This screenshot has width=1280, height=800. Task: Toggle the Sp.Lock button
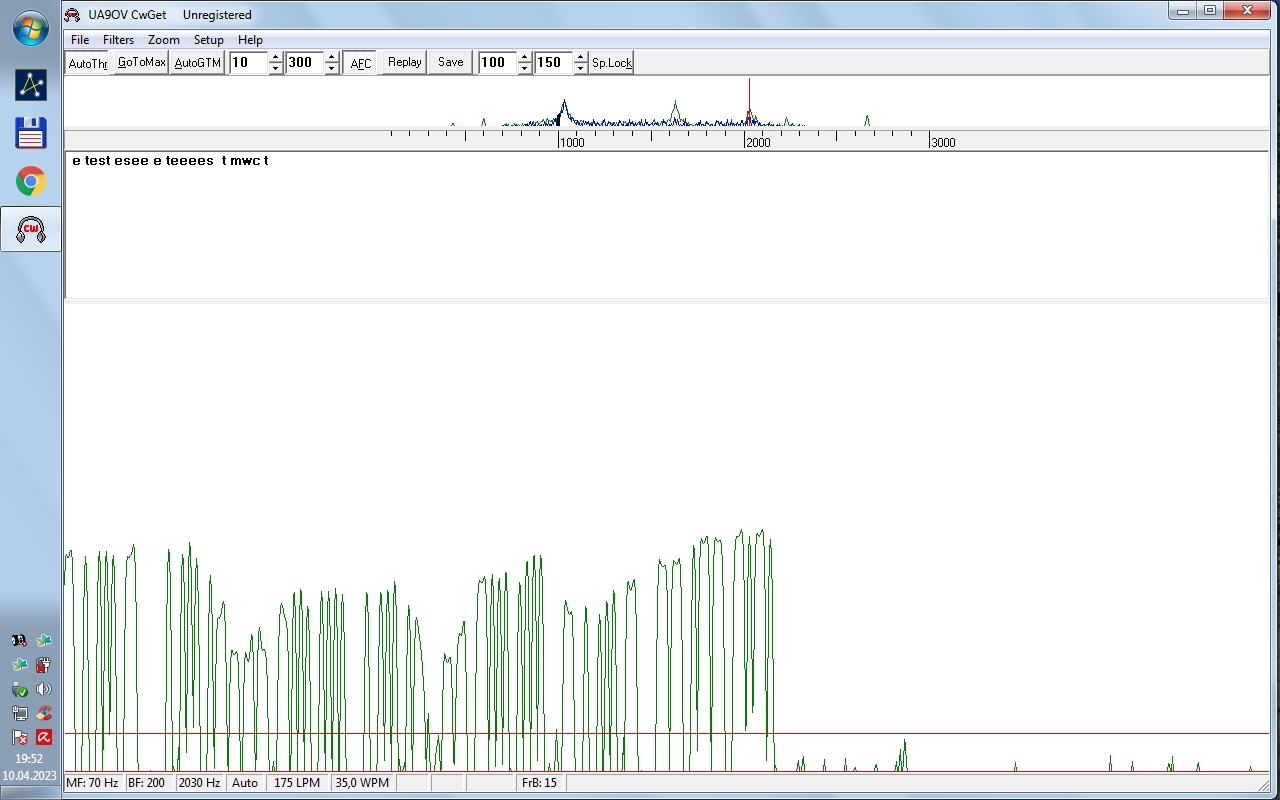pos(611,63)
